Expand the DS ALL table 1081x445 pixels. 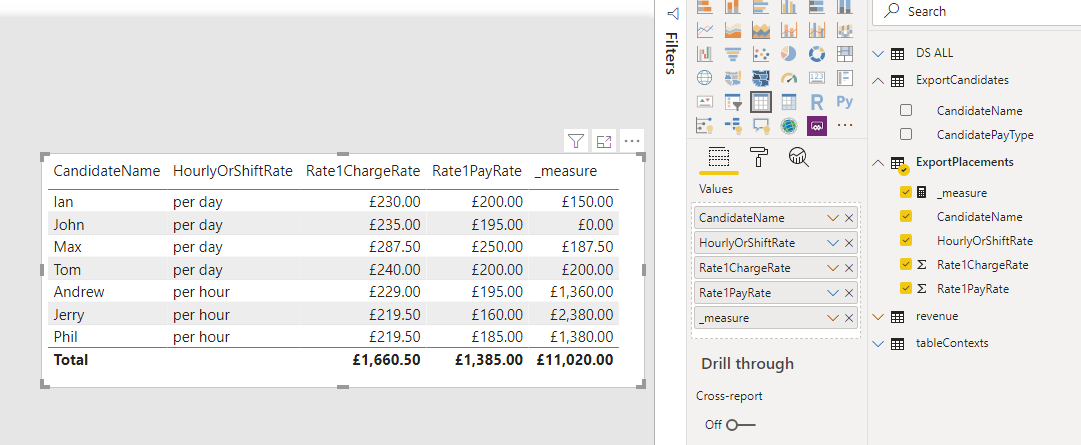878,53
